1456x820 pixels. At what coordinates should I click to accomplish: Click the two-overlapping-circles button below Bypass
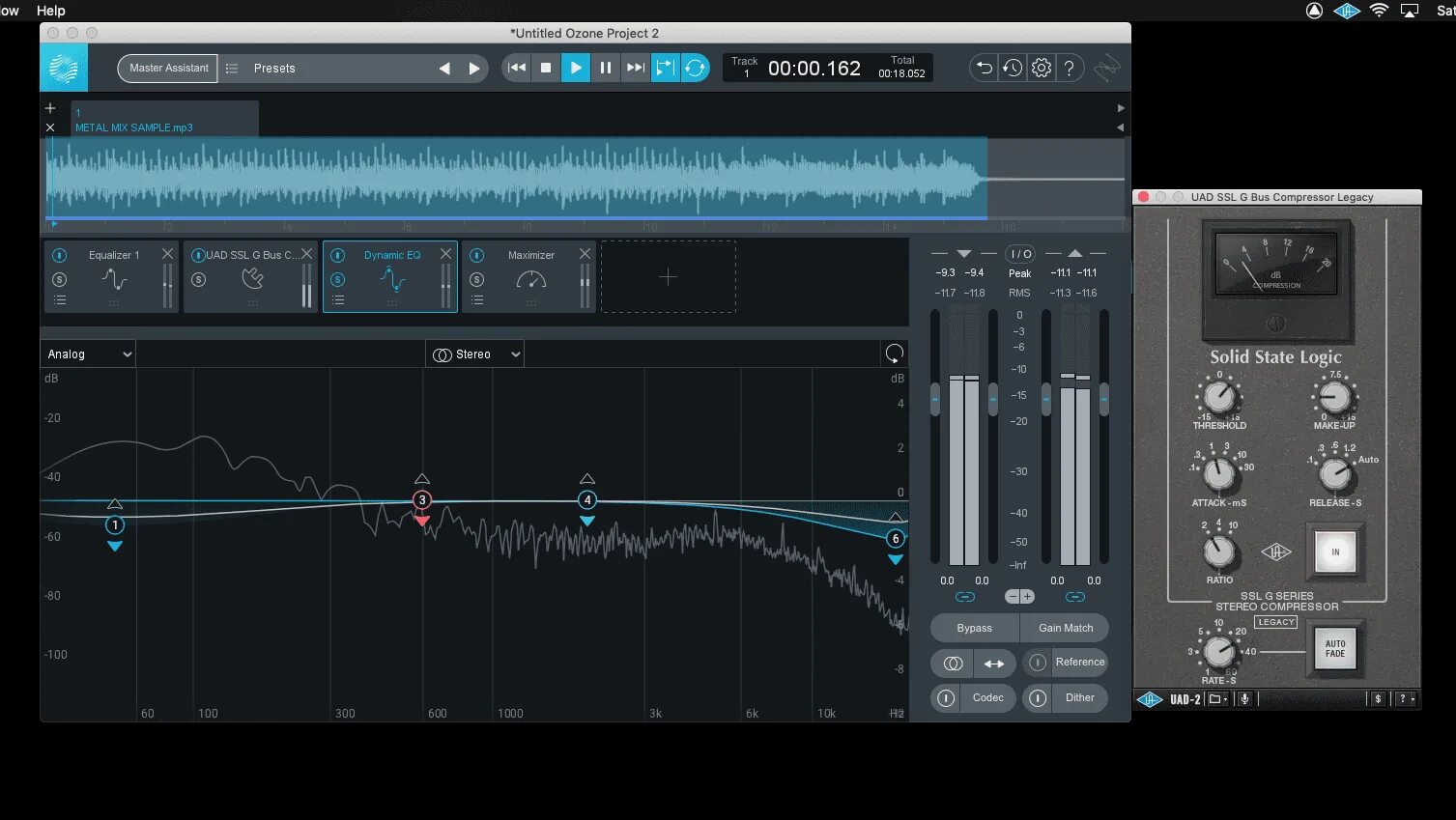click(953, 664)
